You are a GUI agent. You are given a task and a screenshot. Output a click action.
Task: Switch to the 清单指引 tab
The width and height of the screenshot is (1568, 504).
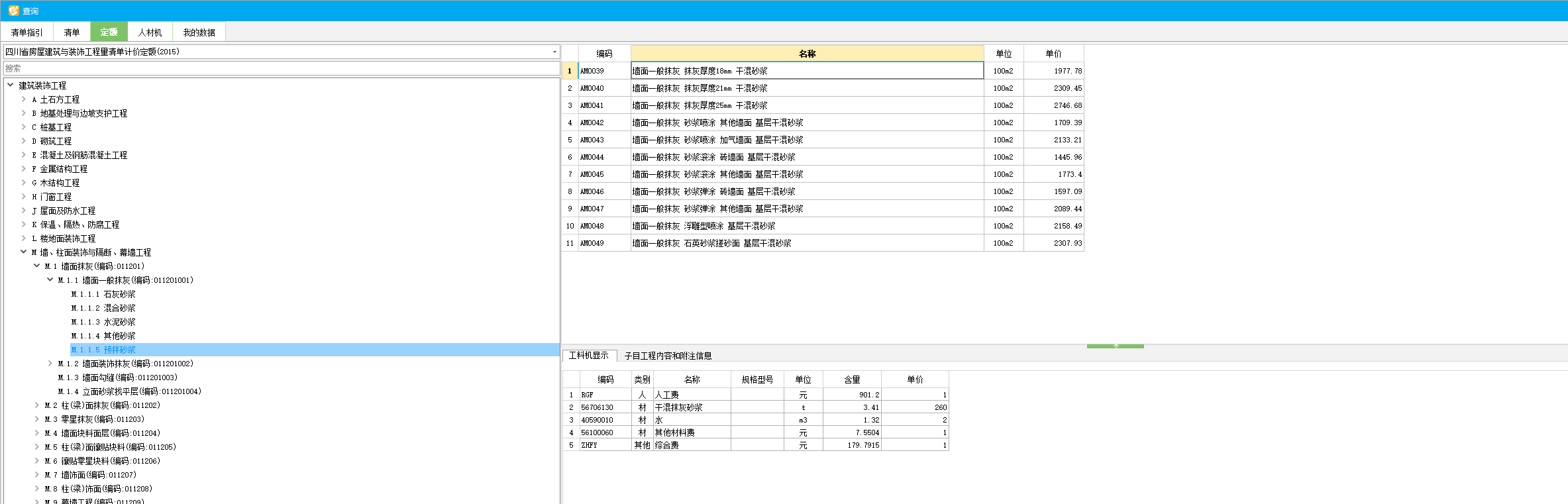tap(26, 32)
